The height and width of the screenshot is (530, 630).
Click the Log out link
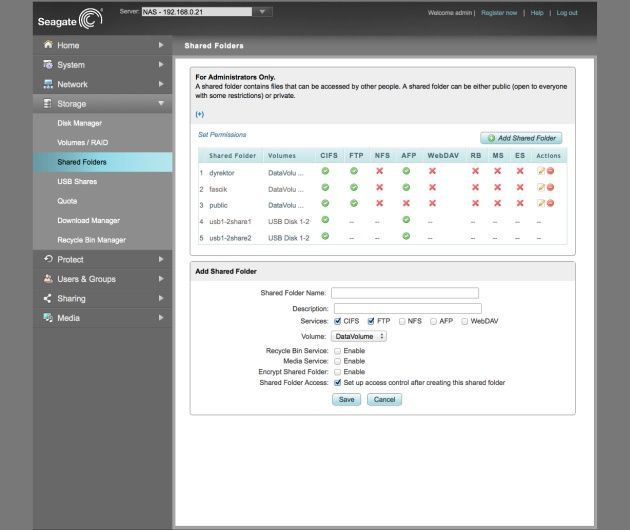[x=567, y=13]
